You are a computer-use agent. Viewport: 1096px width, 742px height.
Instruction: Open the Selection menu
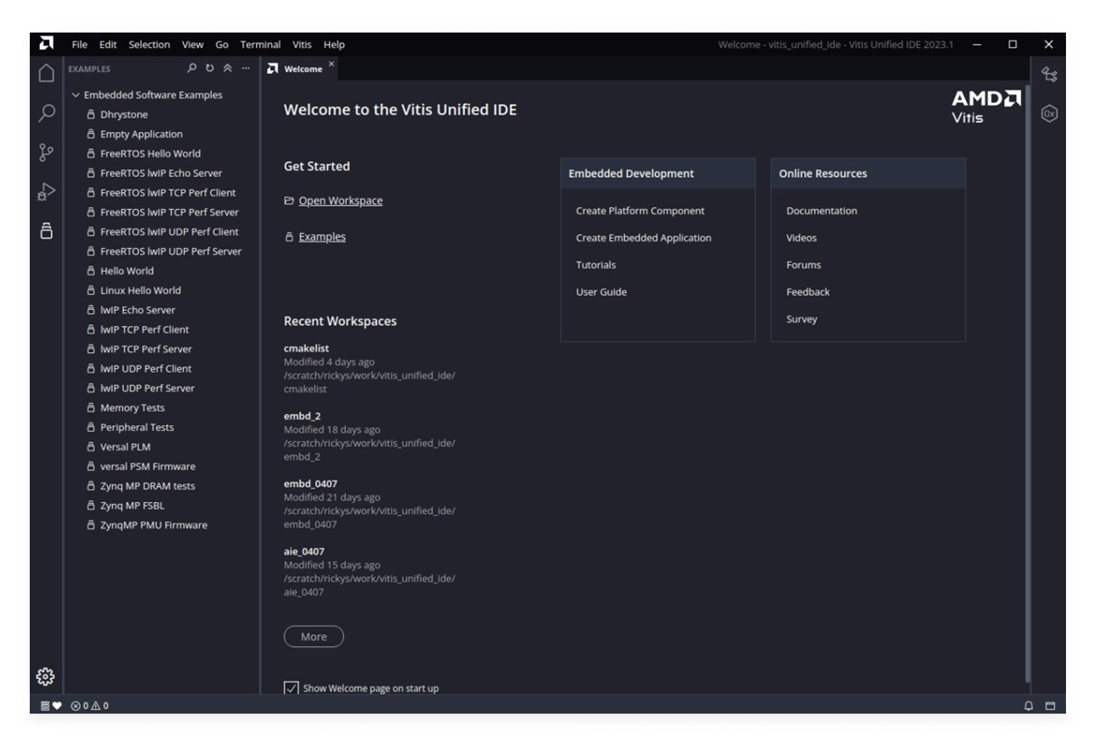[149, 45]
